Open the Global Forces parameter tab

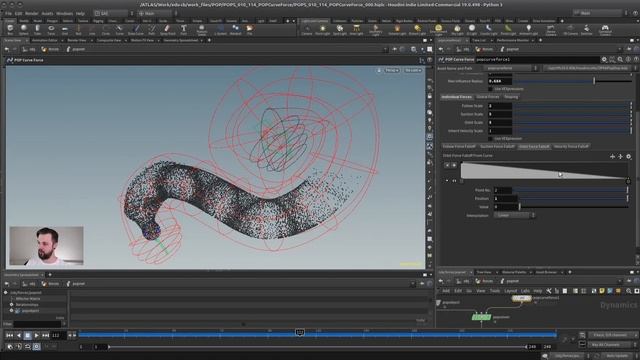pos(488,97)
